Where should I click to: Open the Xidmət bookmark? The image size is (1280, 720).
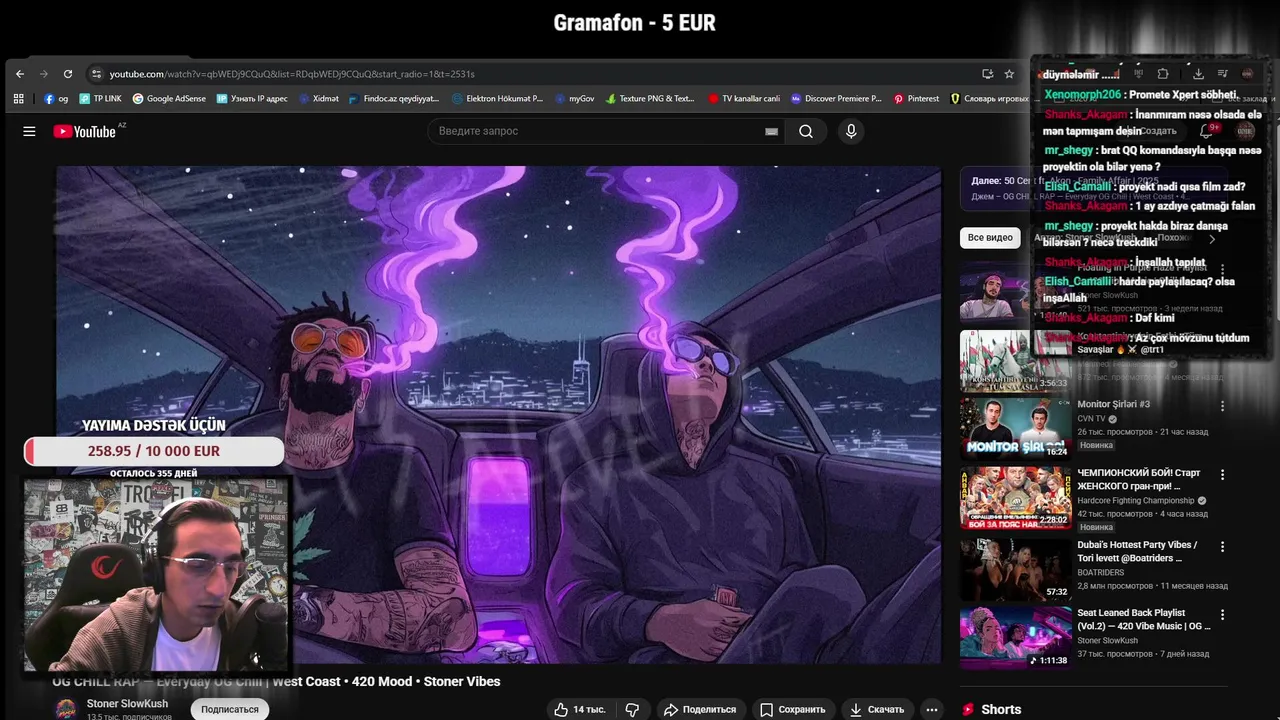coord(318,99)
